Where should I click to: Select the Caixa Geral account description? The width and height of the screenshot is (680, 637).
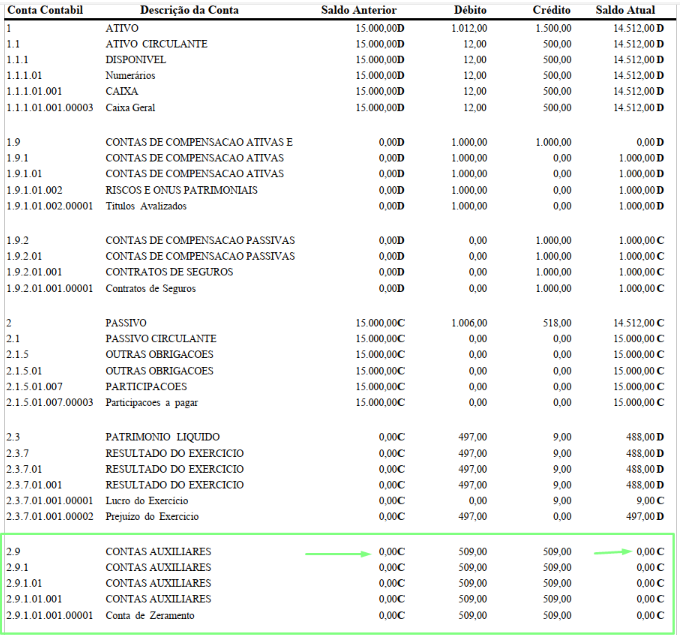(x=130, y=108)
